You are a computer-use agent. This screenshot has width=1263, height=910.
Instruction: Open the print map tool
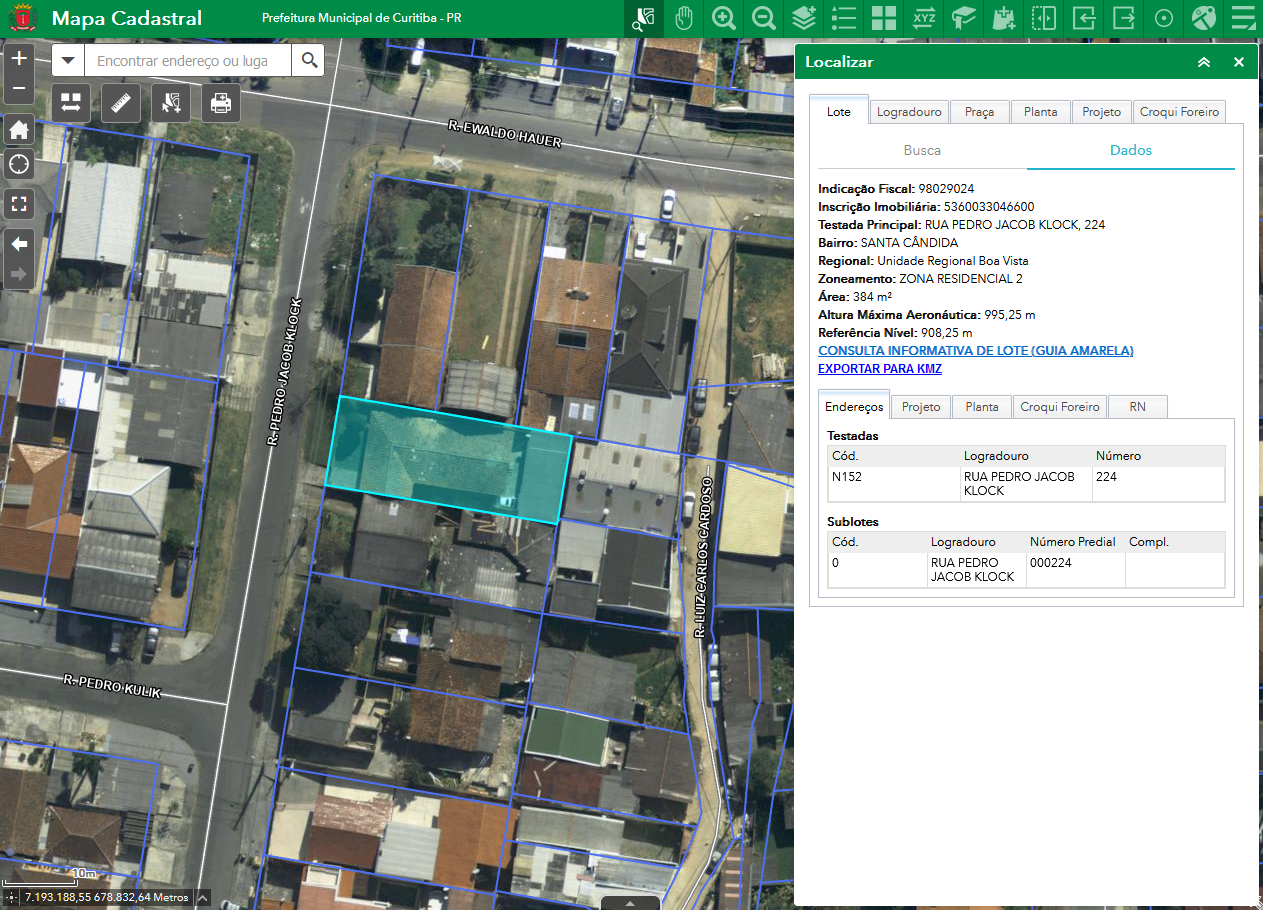click(221, 103)
